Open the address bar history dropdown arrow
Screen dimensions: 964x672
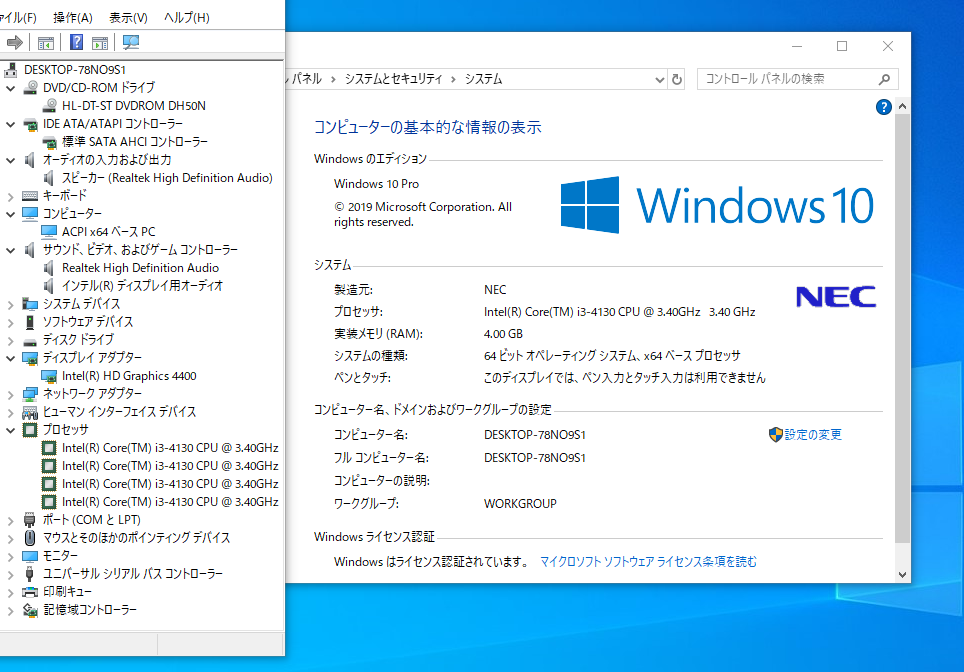[659, 79]
